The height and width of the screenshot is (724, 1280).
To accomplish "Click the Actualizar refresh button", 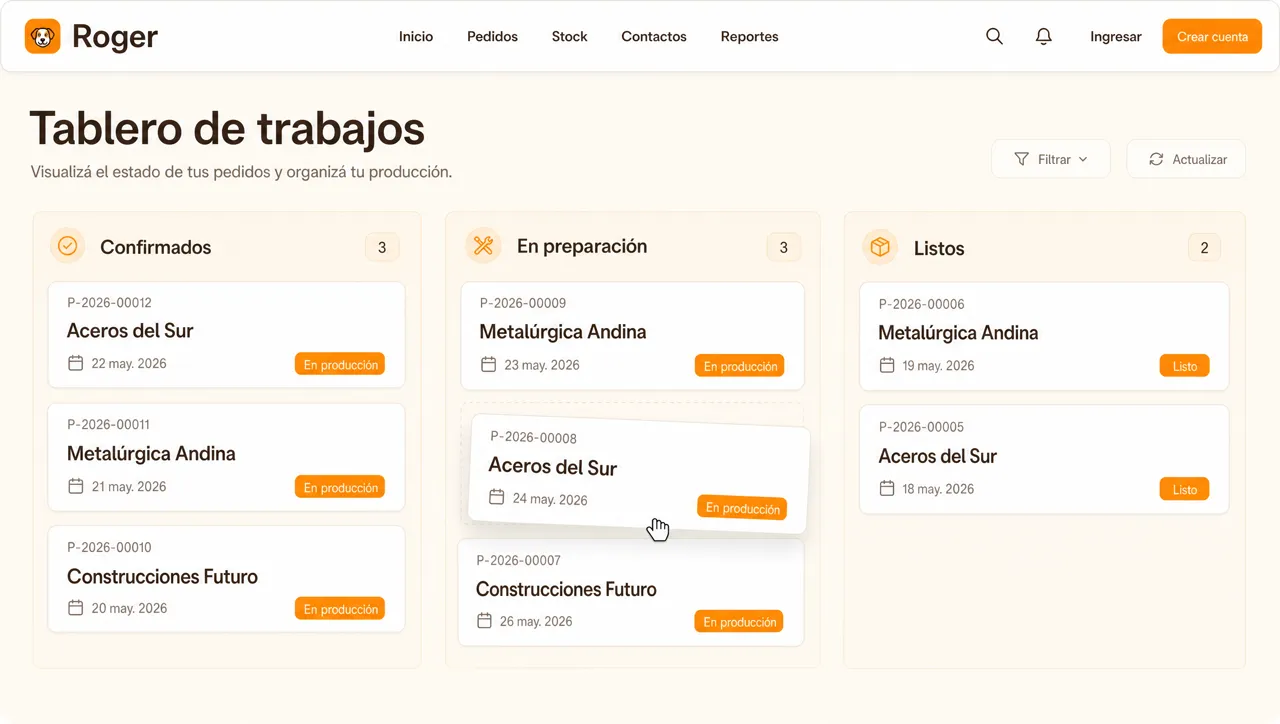I will [1186, 159].
